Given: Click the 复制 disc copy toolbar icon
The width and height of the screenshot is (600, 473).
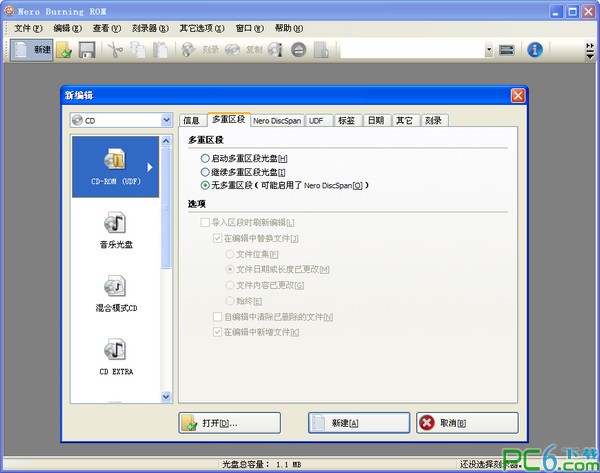Looking at the screenshot, I should 243,50.
